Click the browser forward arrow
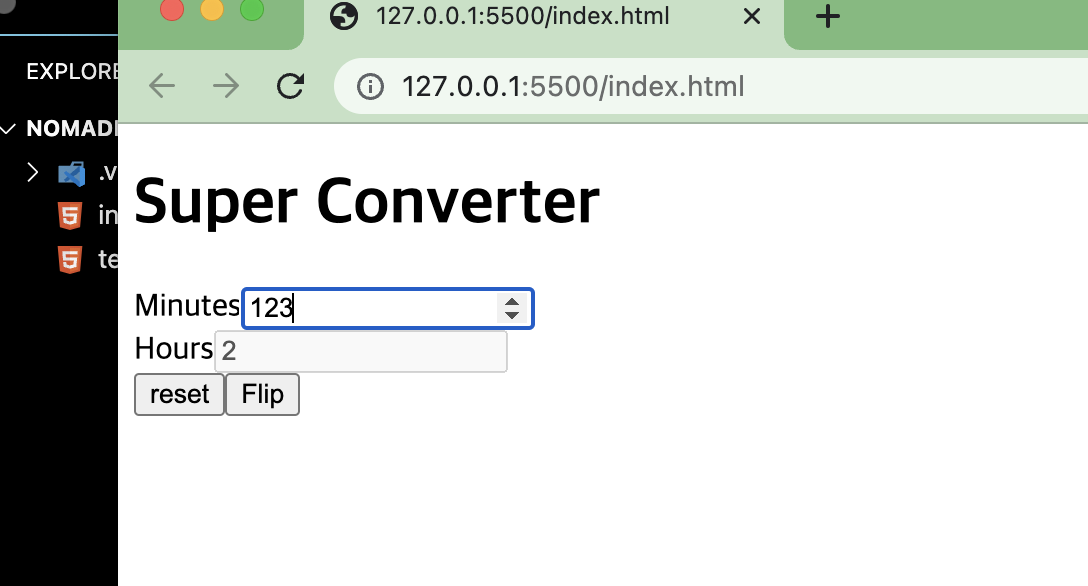This screenshot has height=586, width=1088. [226, 86]
